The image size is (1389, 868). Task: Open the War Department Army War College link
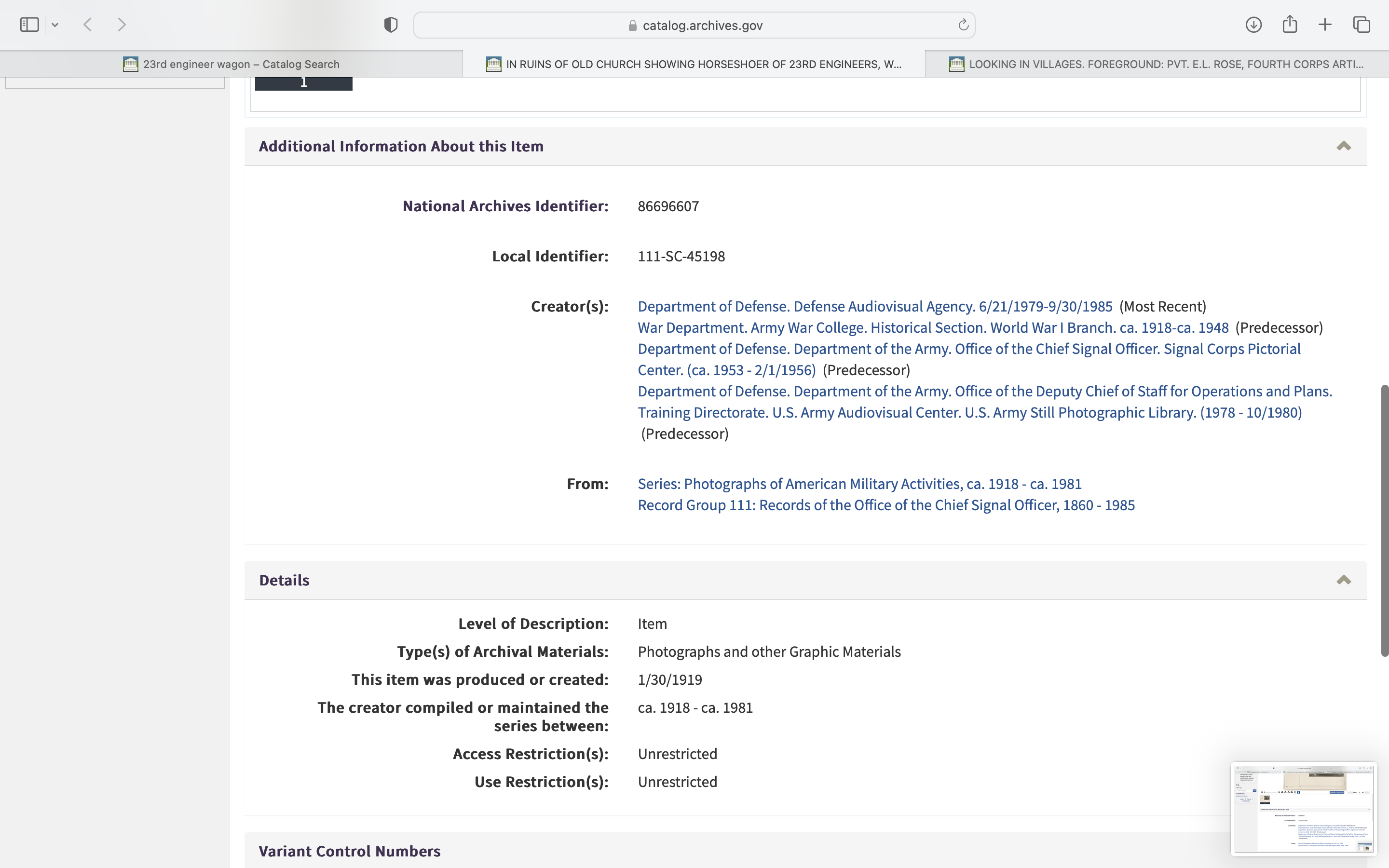tap(933, 328)
